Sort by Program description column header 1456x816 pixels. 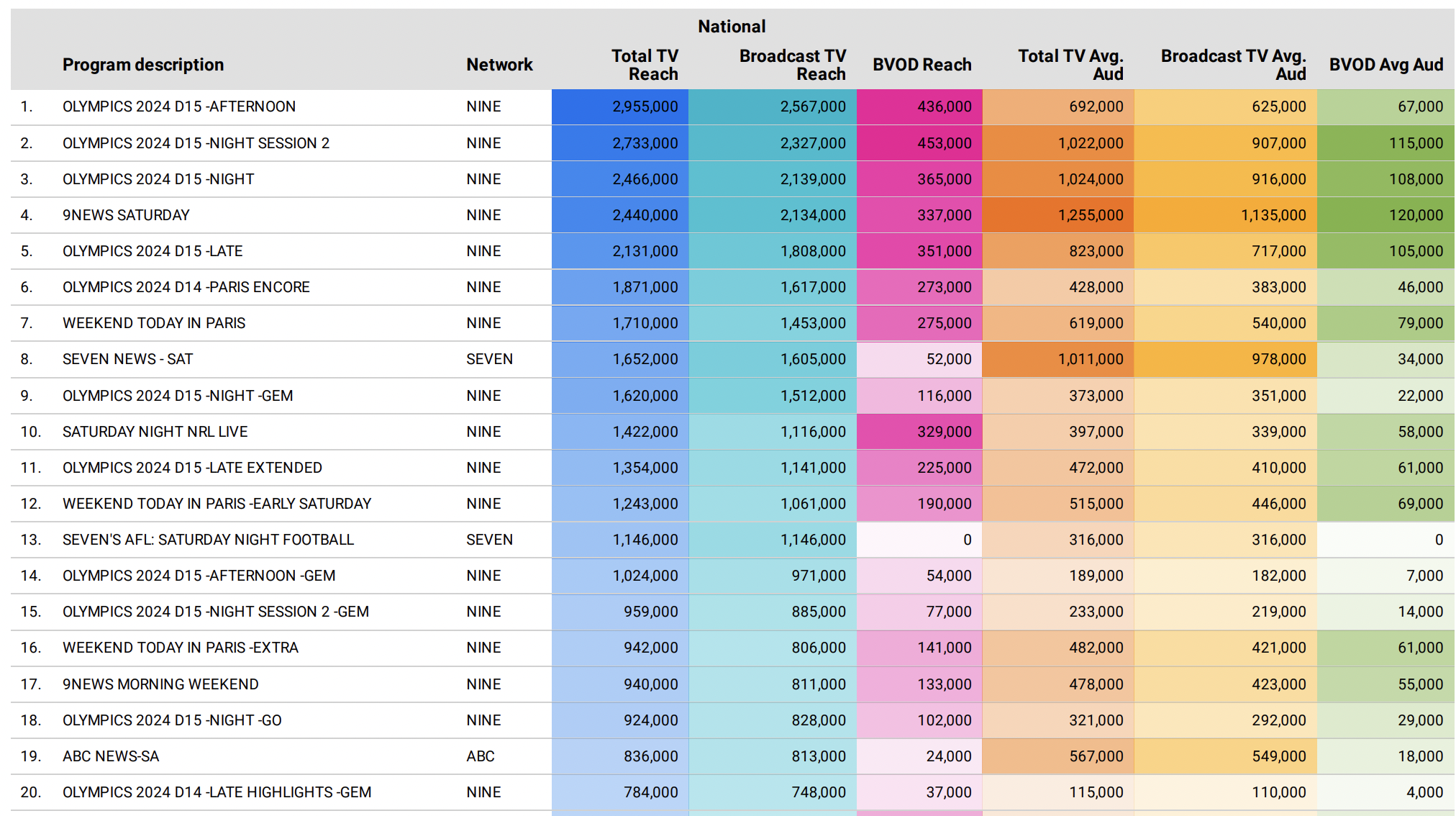point(143,65)
